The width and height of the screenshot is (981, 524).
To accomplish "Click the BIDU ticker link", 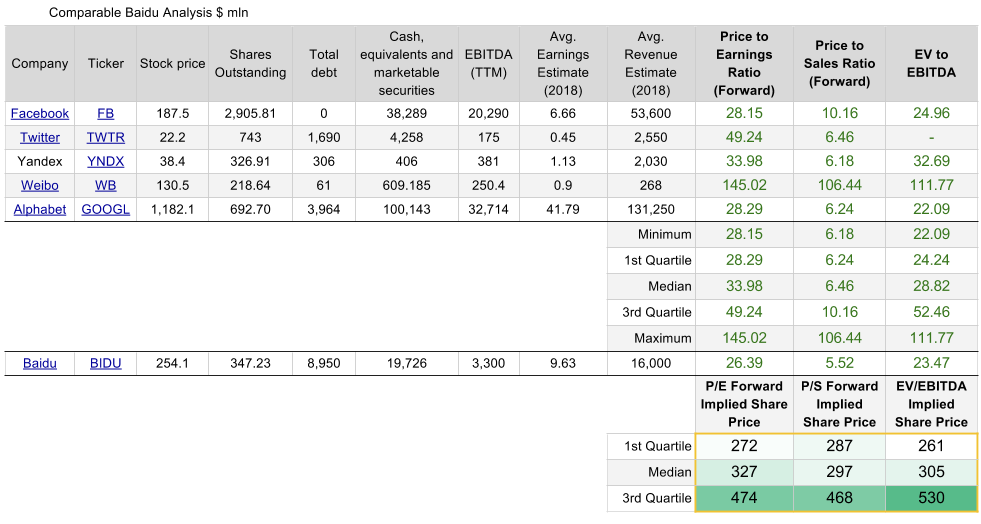I will pyautogui.click(x=105, y=363).
